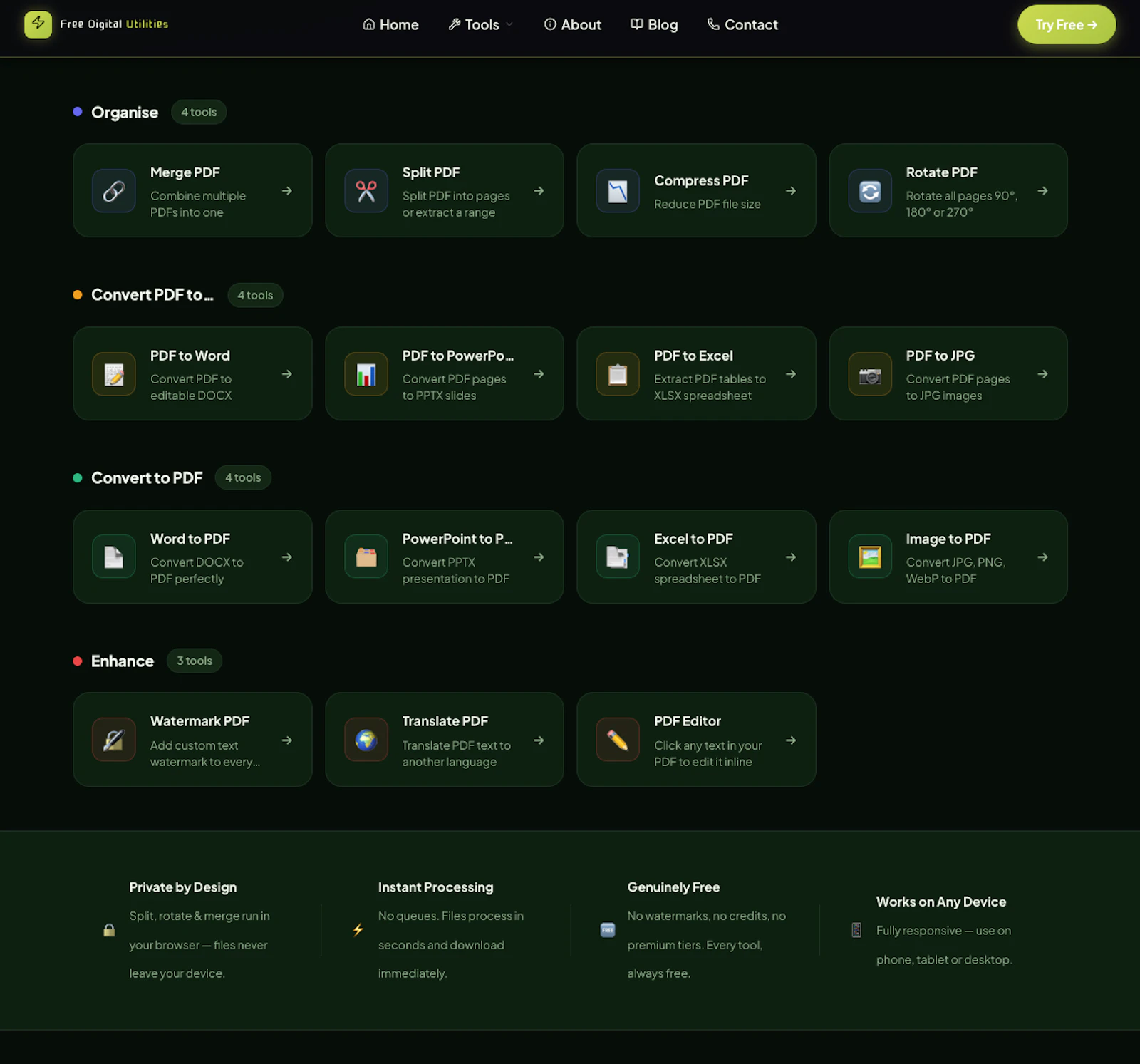Click the Genuinely Free heading
The height and width of the screenshot is (1064, 1140).
click(x=673, y=887)
